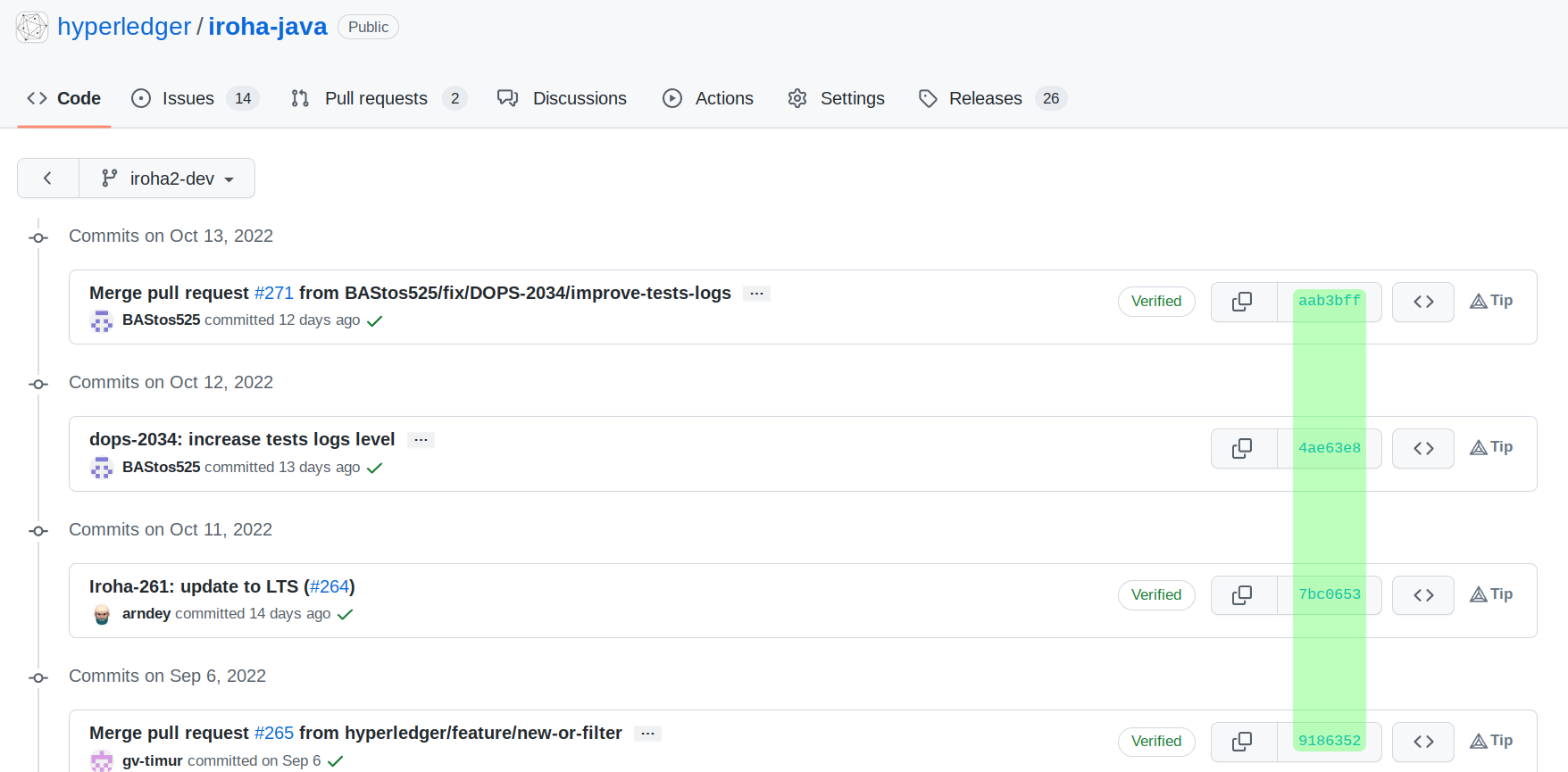
Task: Open the hyperledger organization avatar
Action: (x=32, y=27)
